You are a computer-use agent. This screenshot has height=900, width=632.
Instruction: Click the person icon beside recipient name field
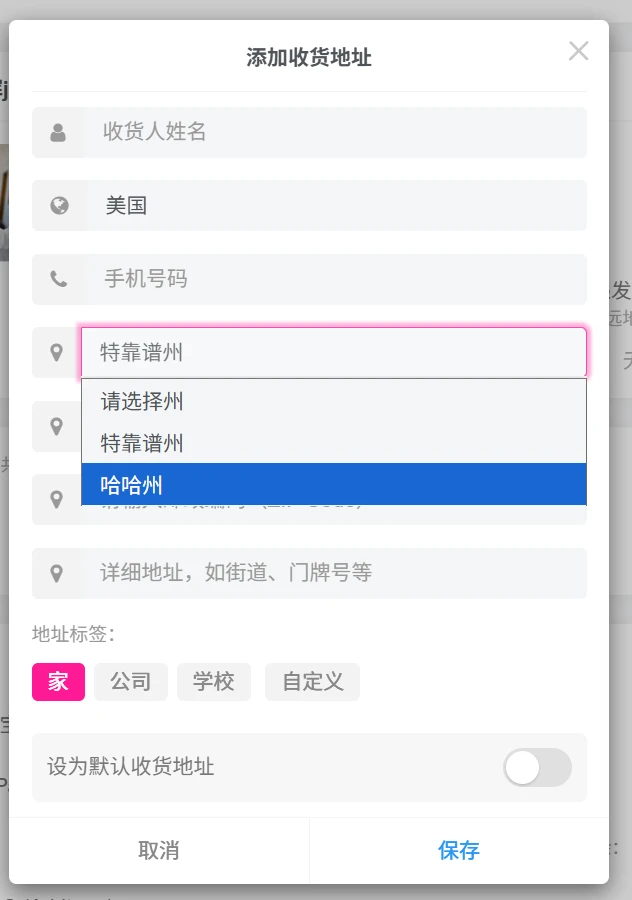pyautogui.click(x=57, y=132)
